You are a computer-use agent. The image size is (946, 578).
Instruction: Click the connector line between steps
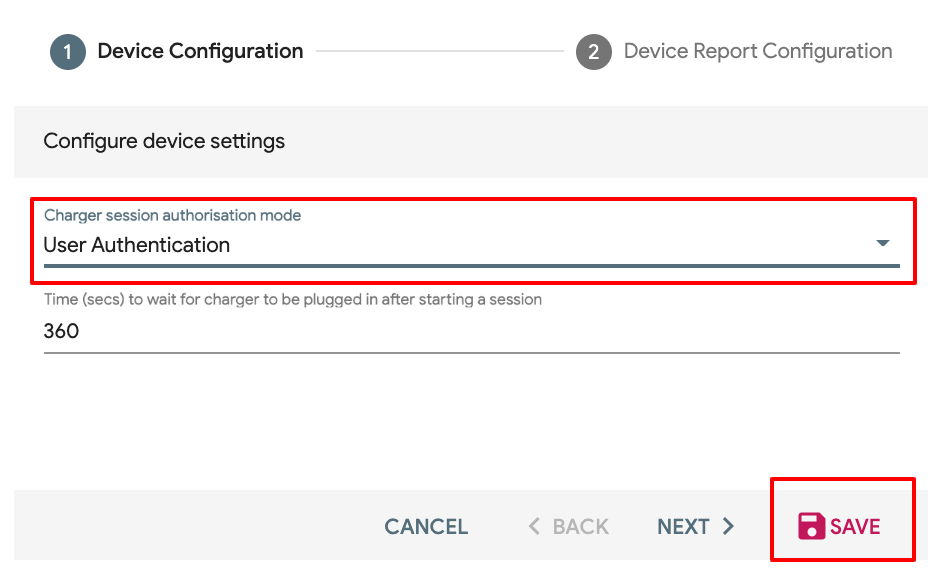coord(440,51)
